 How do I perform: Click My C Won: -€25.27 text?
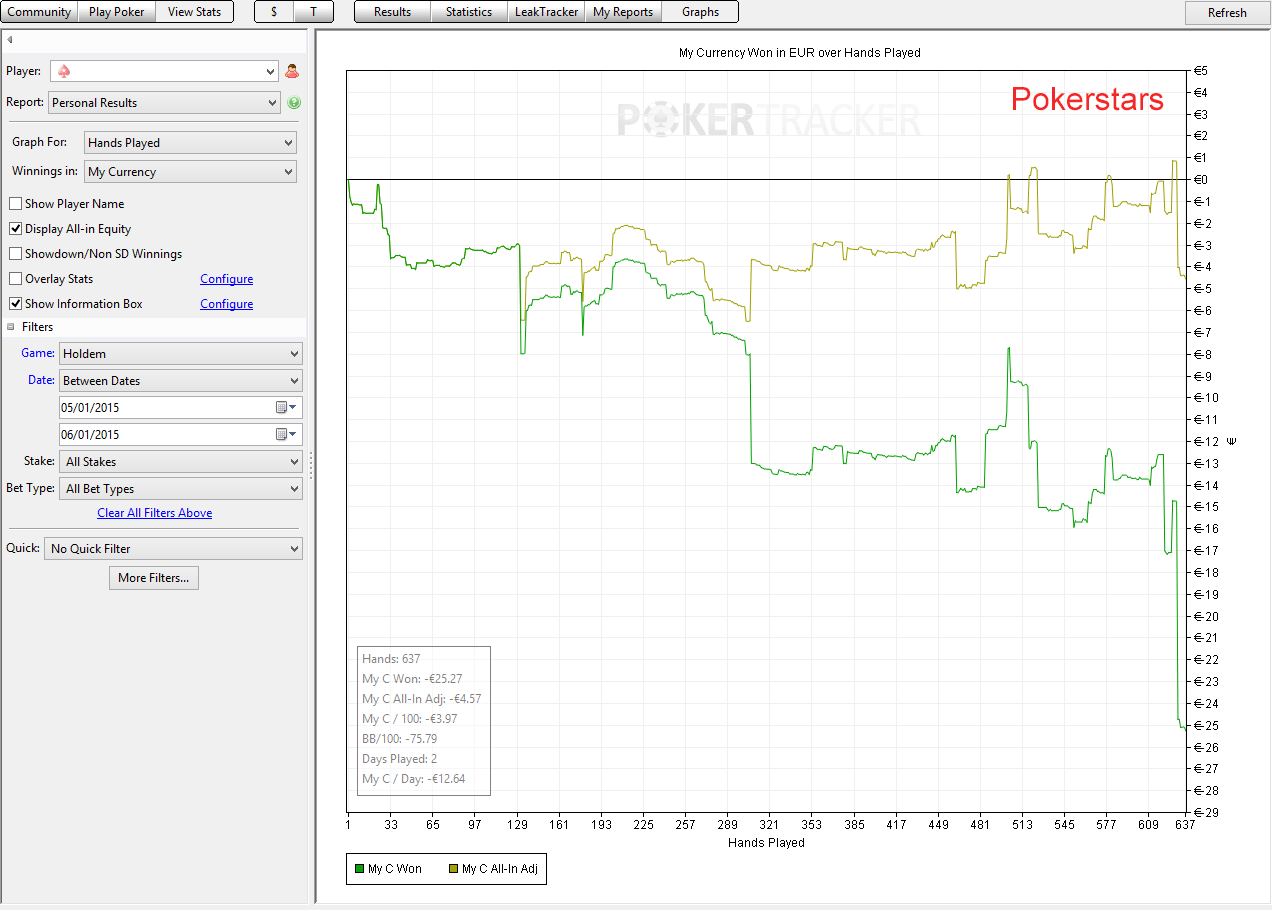pyautogui.click(x=412, y=679)
